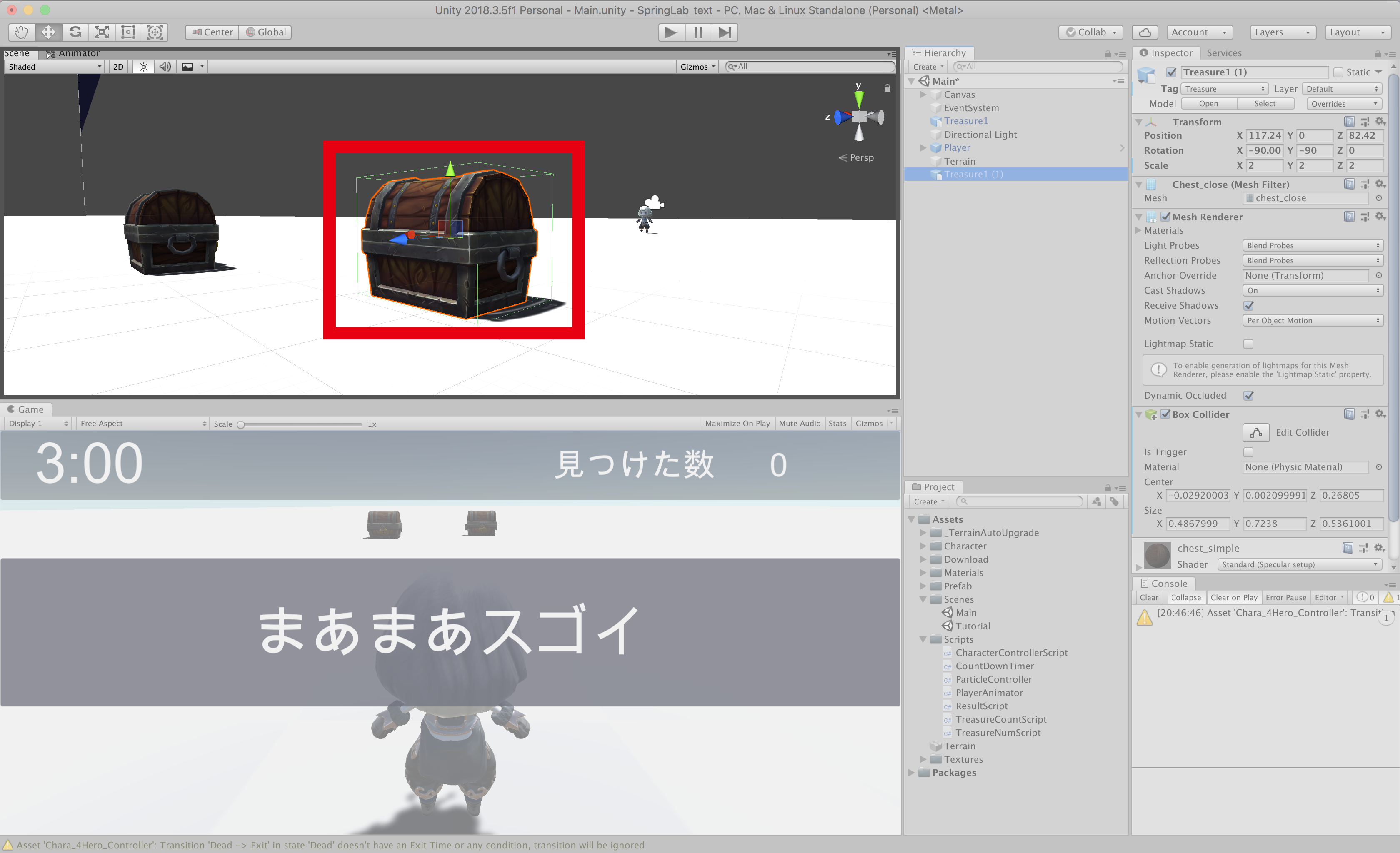Viewport: 1400px width, 853px height.
Task: Click Maximize On Play button
Action: click(x=737, y=424)
